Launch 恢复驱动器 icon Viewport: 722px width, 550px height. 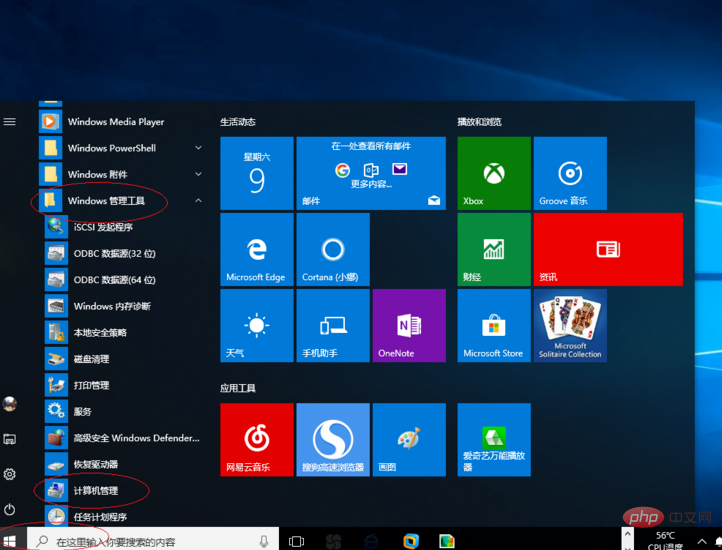tap(56, 464)
